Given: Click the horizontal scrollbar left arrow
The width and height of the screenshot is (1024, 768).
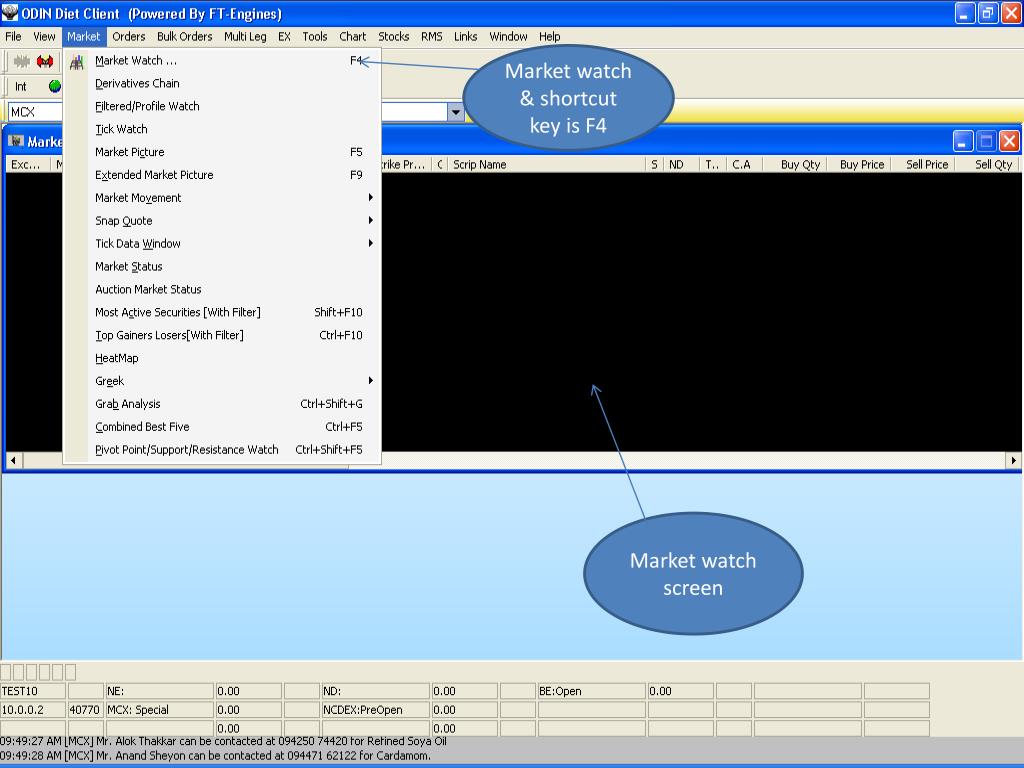Looking at the screenshot, I should (x=13, y=460).
